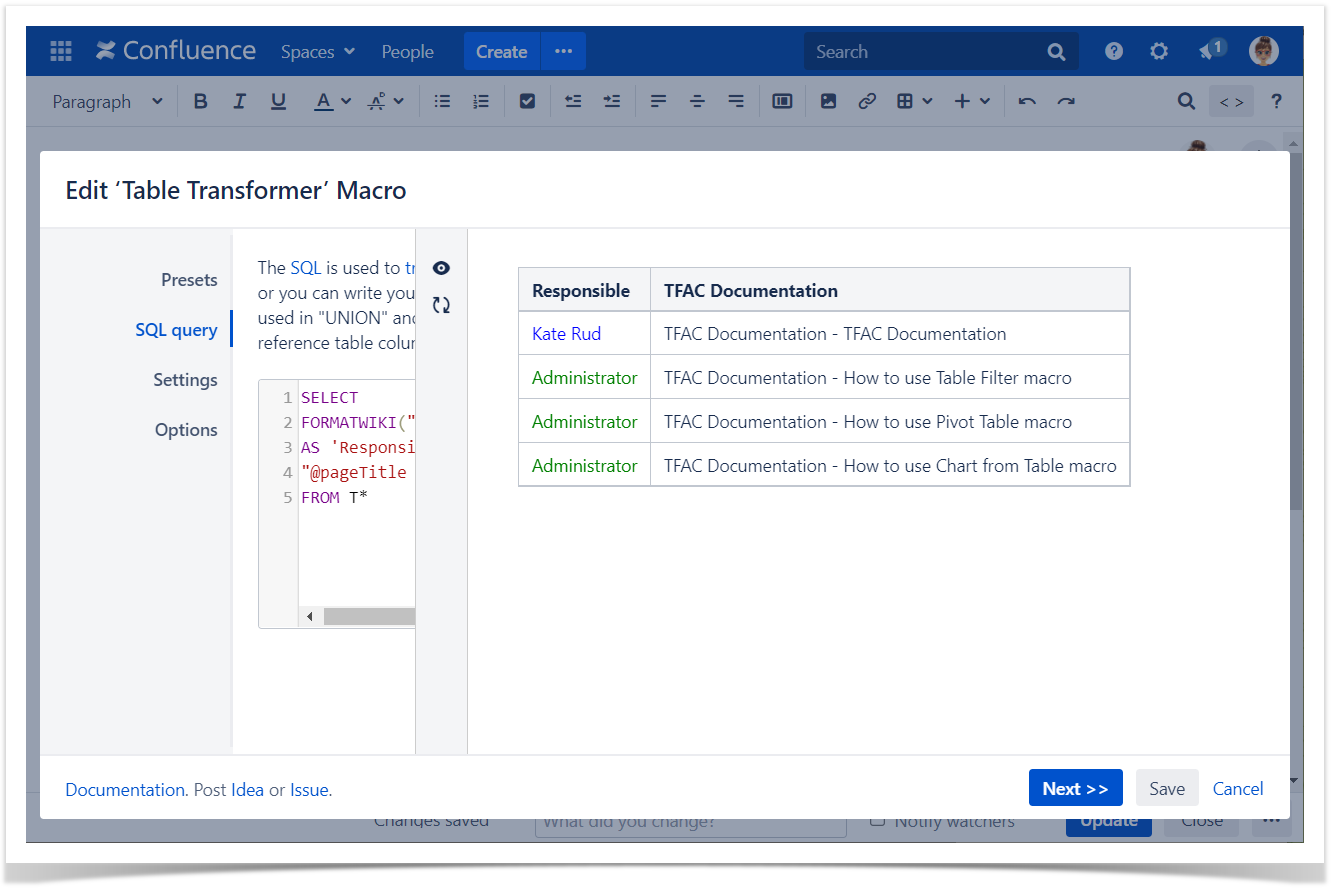Click the eye preview icon
Screen dimensions: 1338x892
pos(441,268)
